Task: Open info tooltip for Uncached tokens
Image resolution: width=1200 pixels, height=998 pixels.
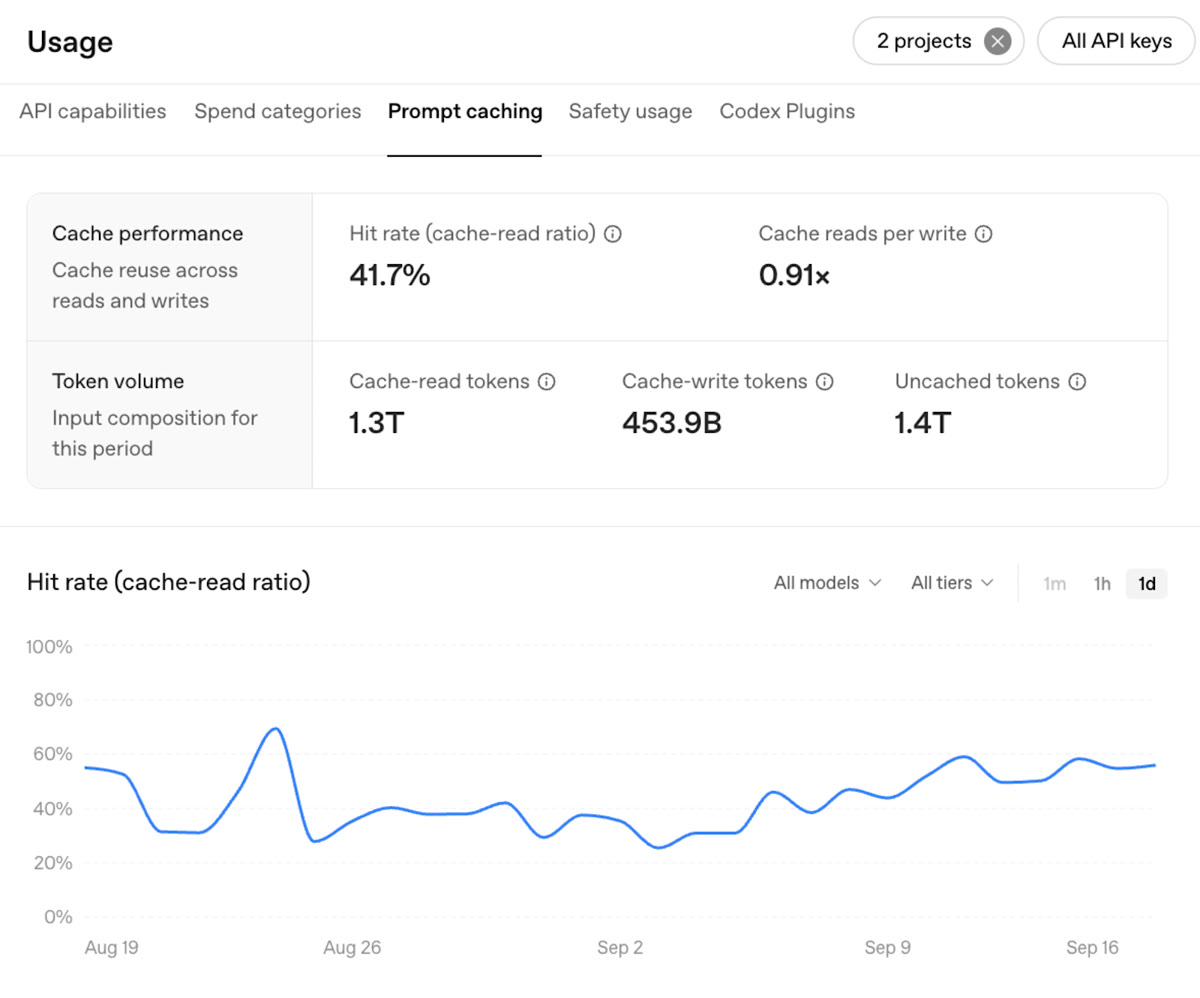Action: point(1077,381)
